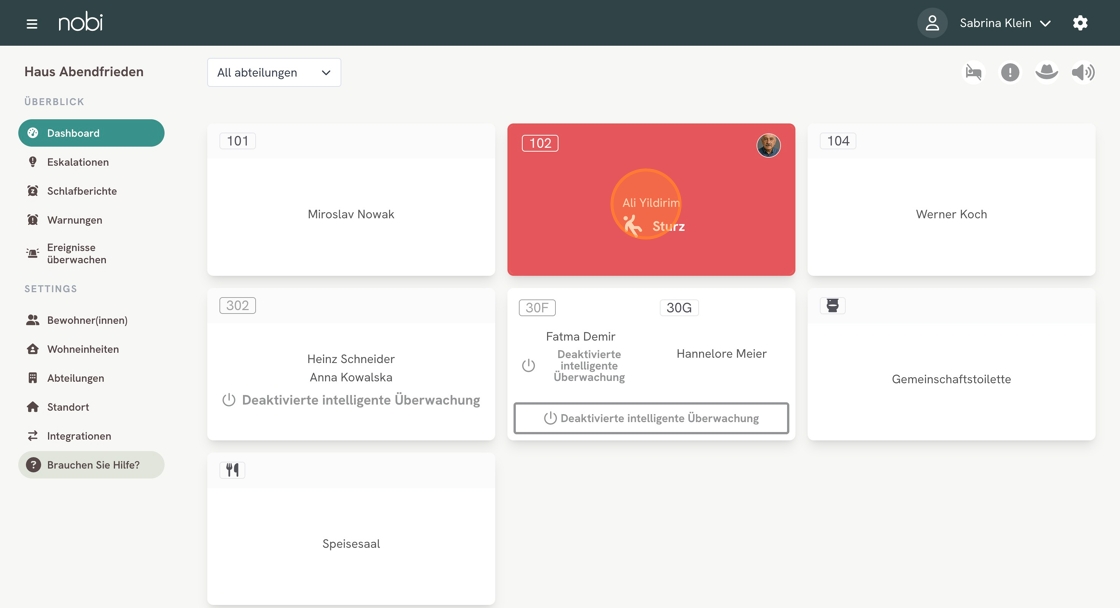Toggle the hamburger menu

[32, 23]
